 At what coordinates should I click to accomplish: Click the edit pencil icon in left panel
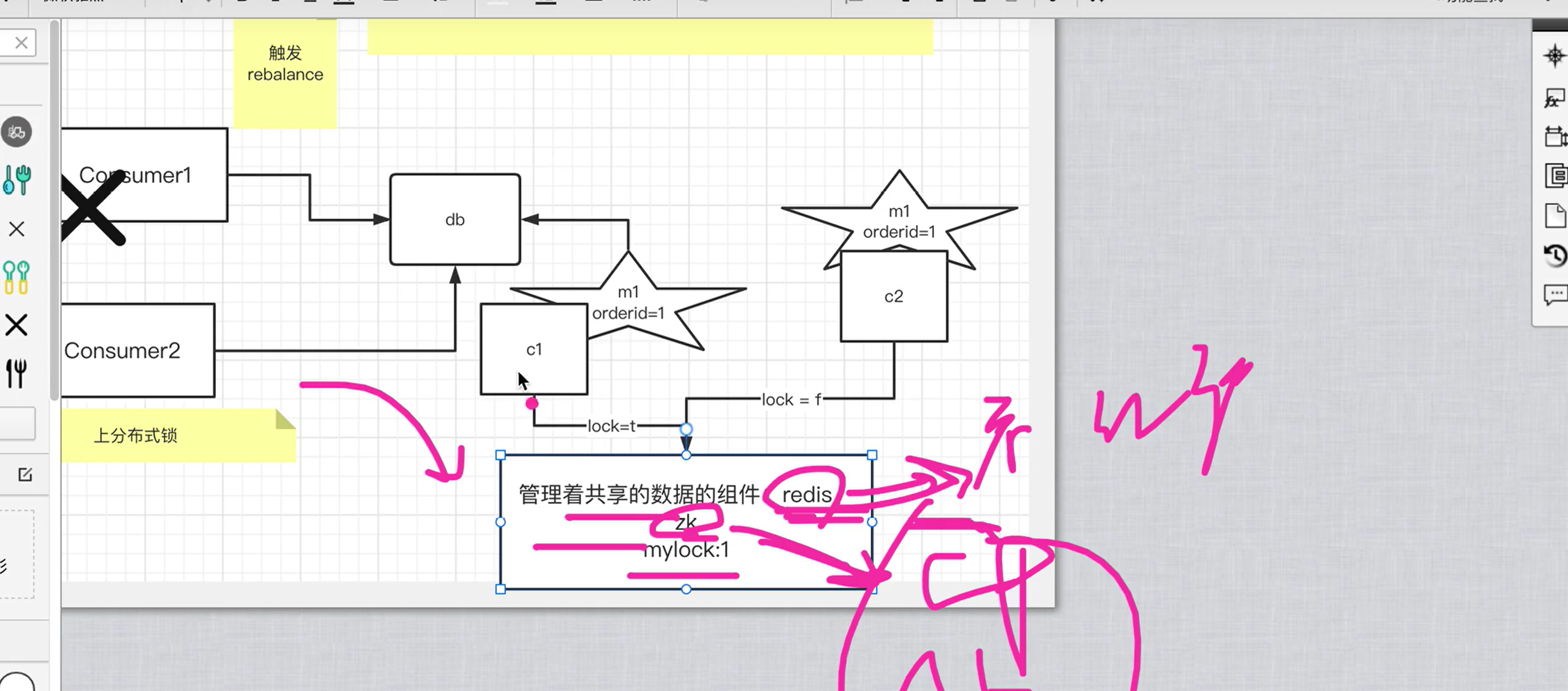25,474
